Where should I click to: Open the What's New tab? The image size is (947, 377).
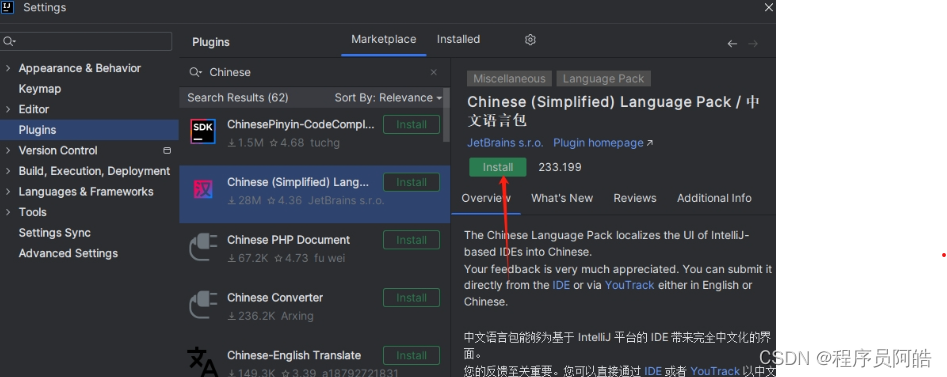562,198
